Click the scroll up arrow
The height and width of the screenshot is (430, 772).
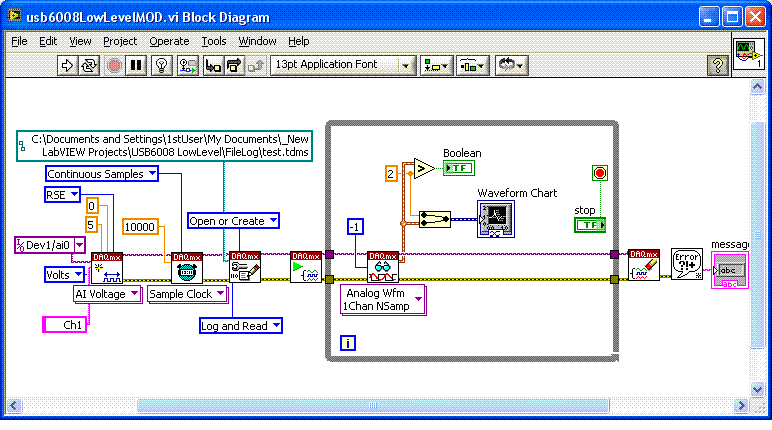[x=757, y=86]
